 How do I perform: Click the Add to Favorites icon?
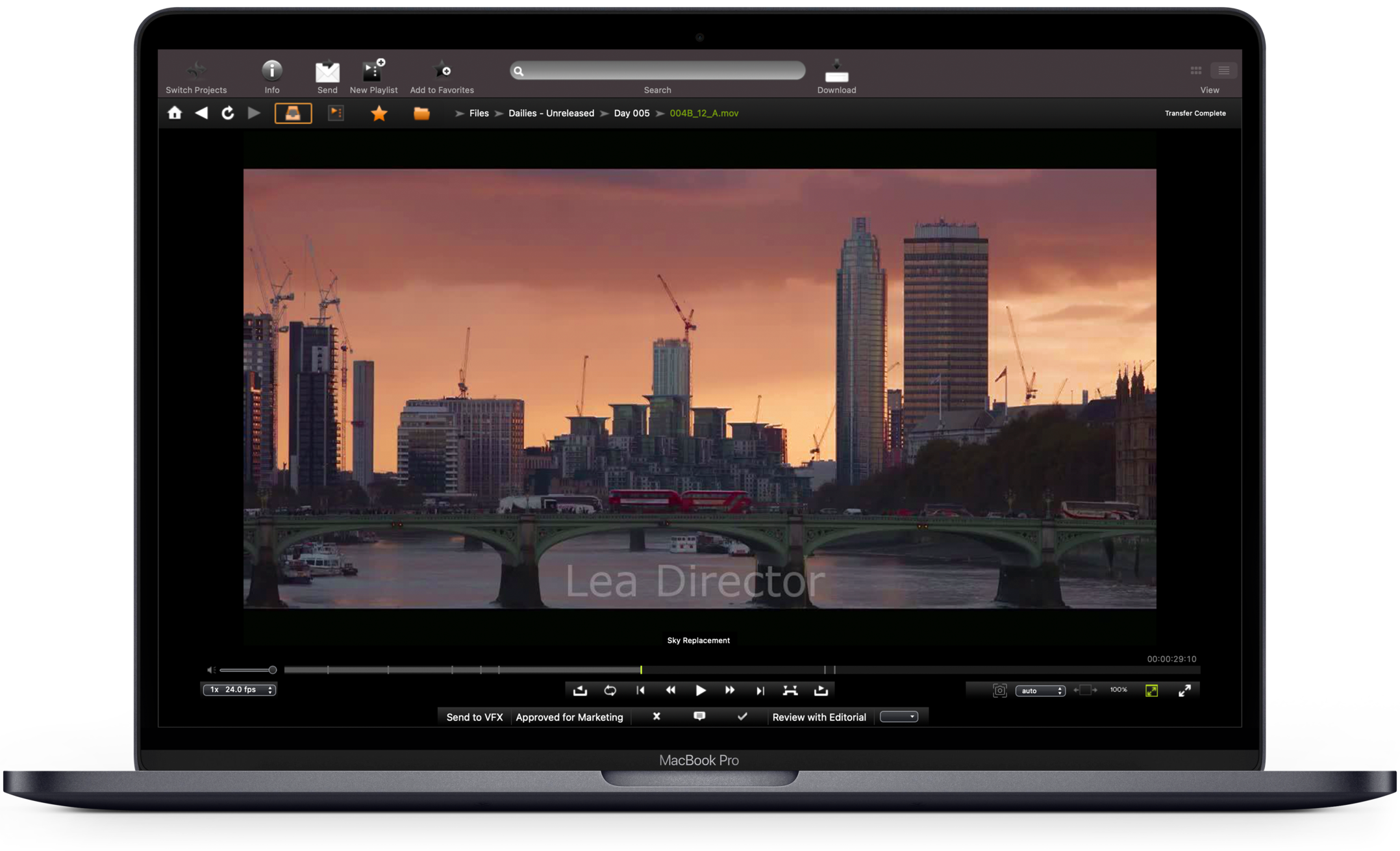pyautogui.click(x=442, y=70)
